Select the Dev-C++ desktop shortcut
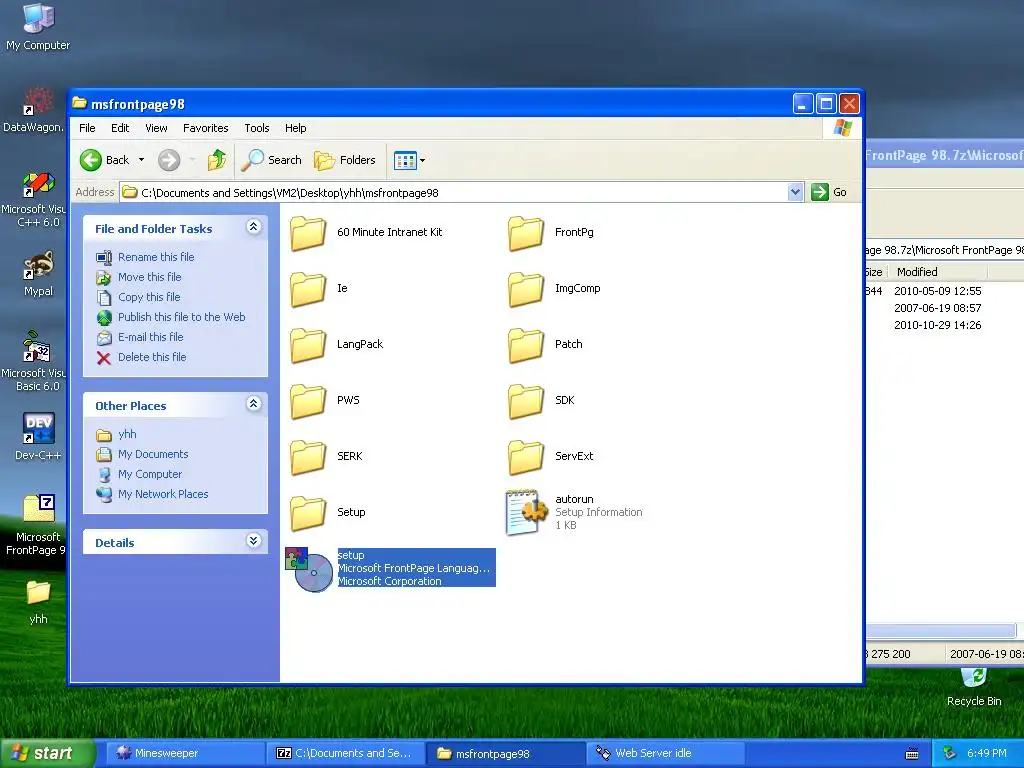This screenshot has height=768, width=1024. [38, 436]
